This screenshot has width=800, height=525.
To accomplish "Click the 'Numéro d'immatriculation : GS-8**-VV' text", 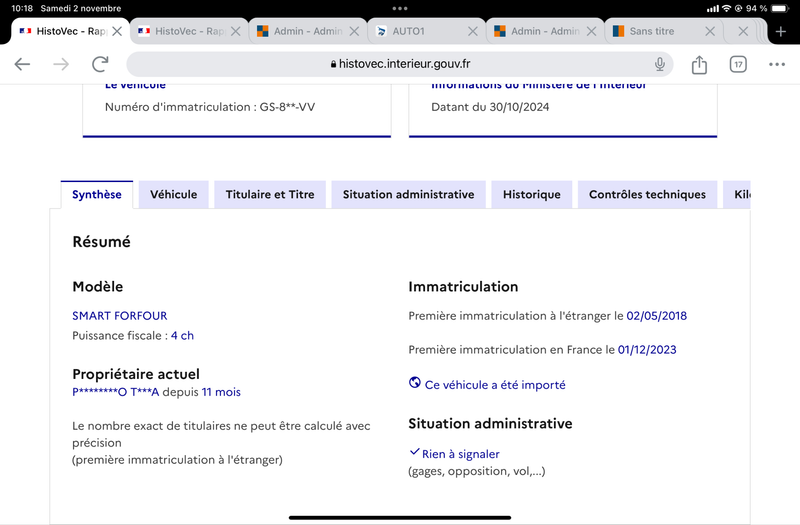I will tap(210, 107).
